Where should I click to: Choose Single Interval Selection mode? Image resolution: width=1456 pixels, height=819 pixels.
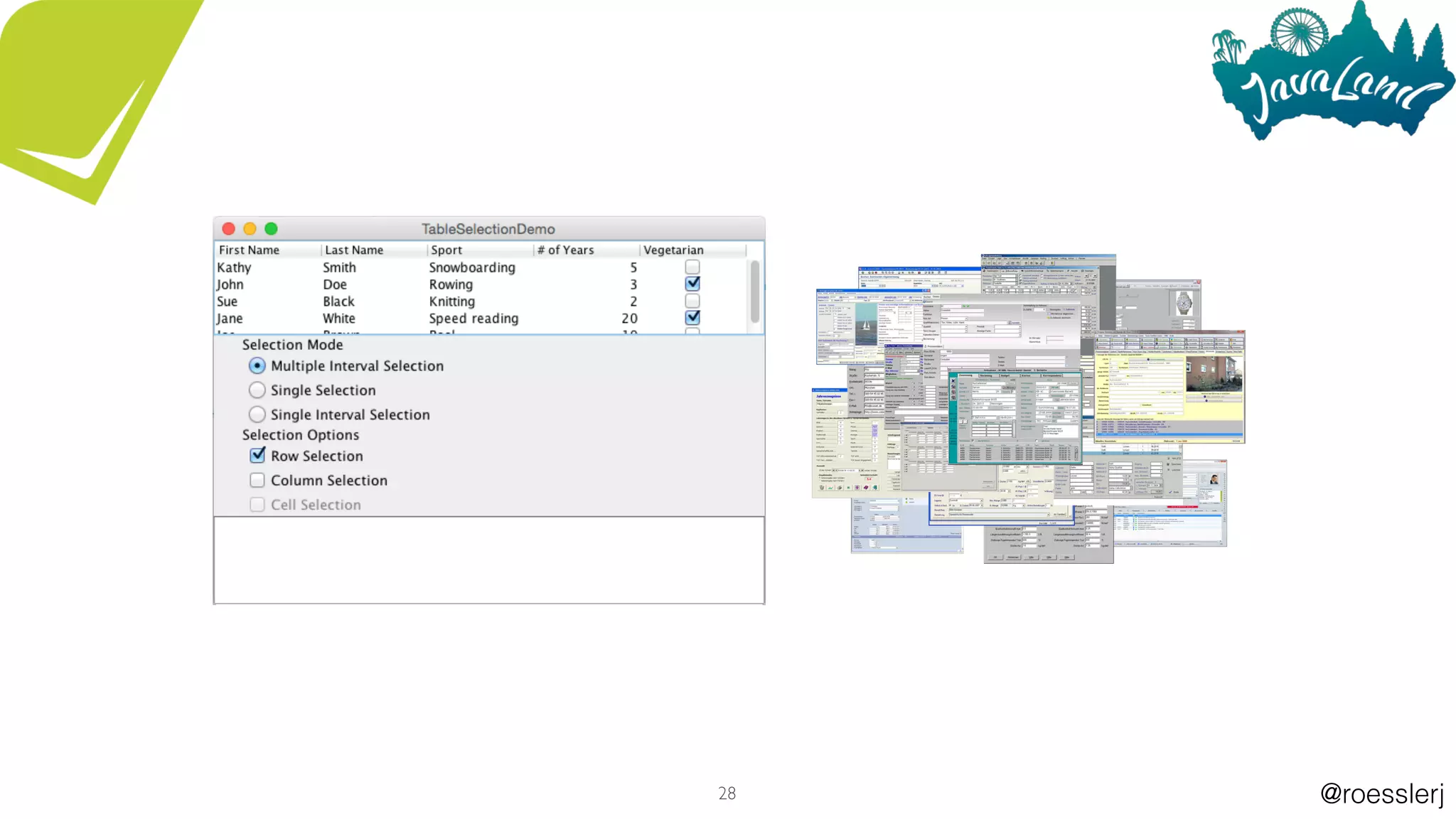pyautogui.click(x=257, y=414)
